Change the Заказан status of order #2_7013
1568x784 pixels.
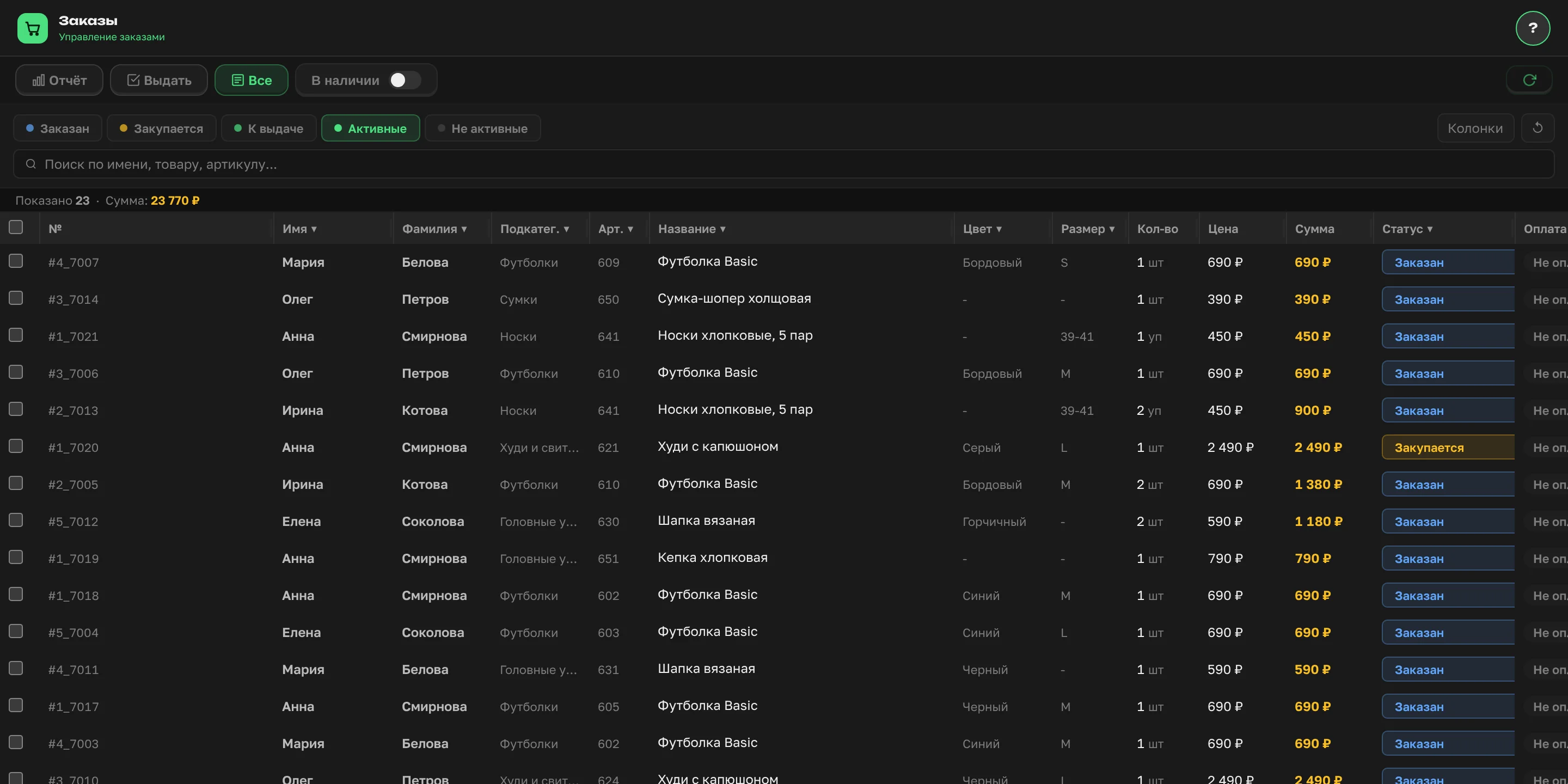click(1448, 411)
